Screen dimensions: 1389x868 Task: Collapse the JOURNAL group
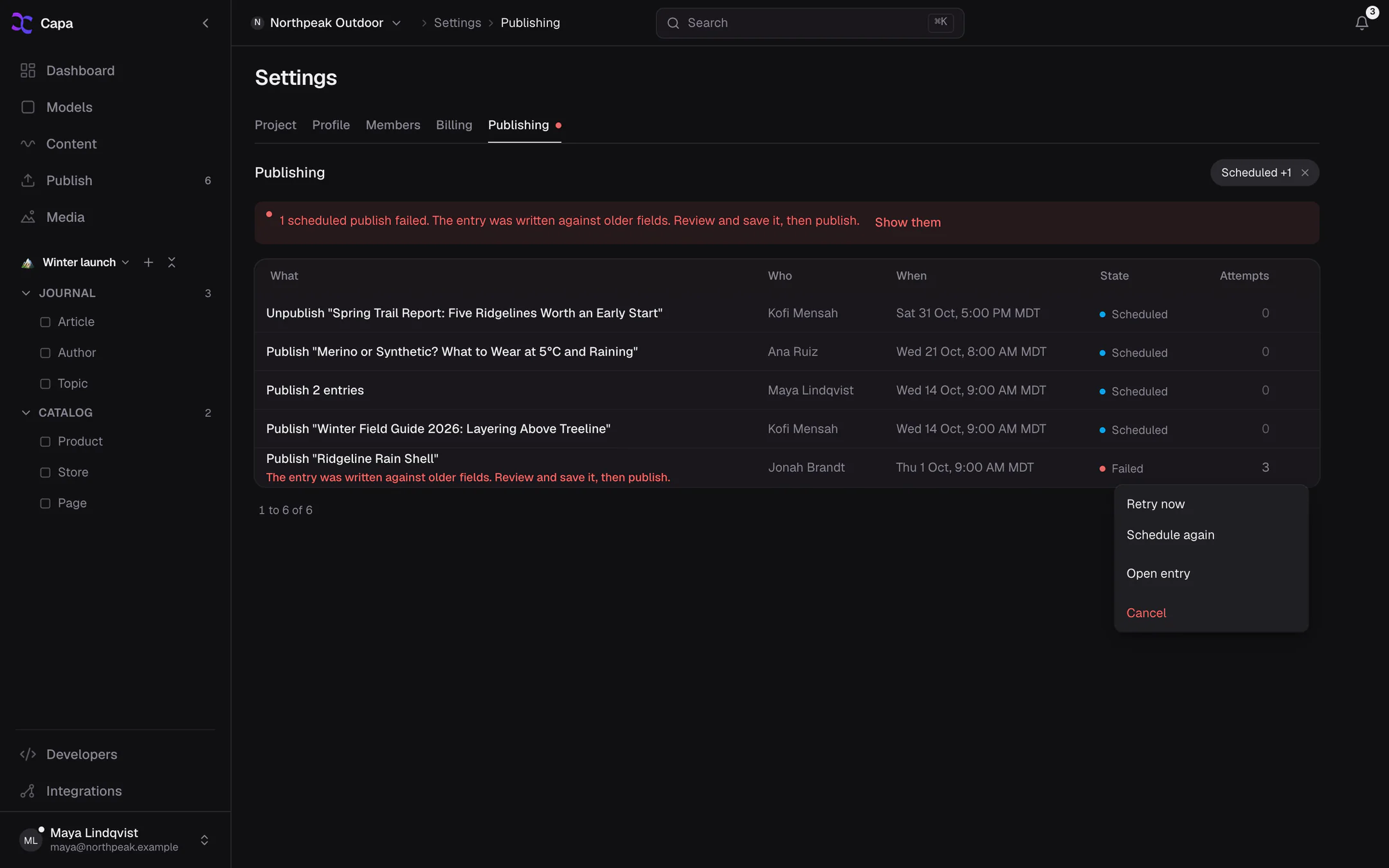pyautogui.click(x=26, y=293)
